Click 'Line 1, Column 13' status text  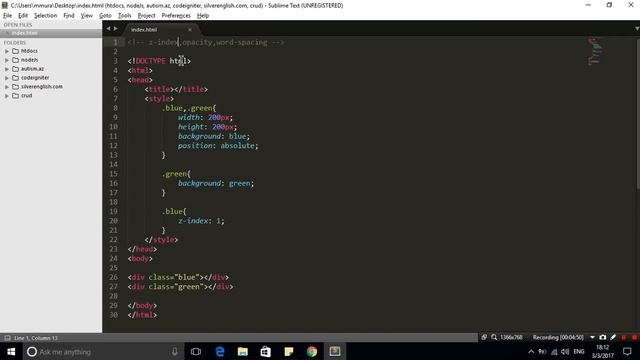coord(36,338)
